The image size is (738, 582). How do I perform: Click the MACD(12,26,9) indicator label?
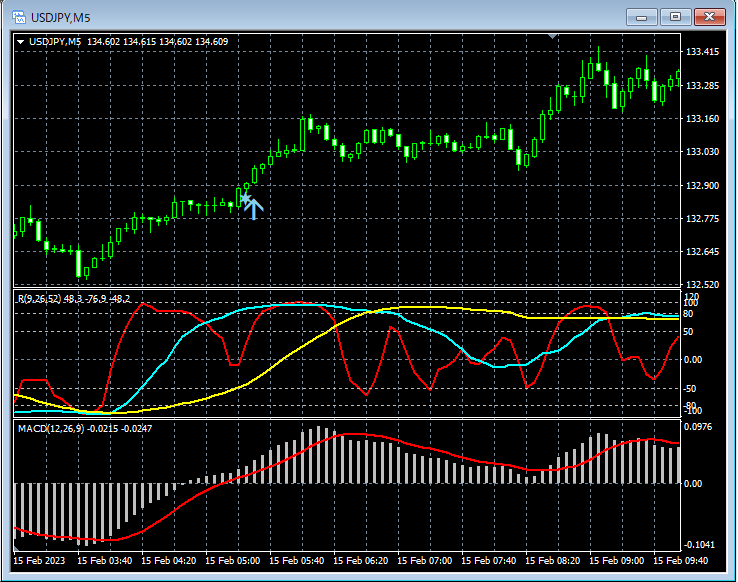(52, 428)
